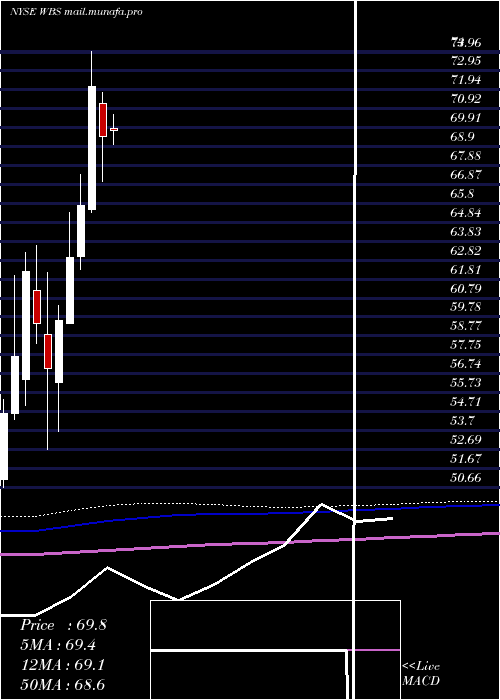
Task: Click the Price : 69.8 readout
Action: 63,625
